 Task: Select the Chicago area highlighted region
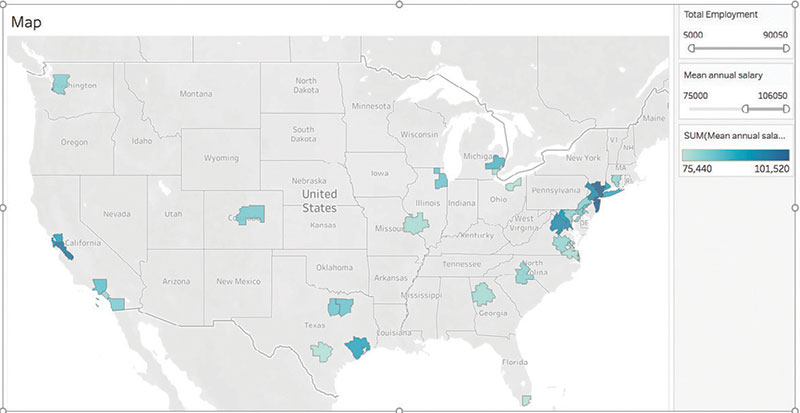[440, 178]
